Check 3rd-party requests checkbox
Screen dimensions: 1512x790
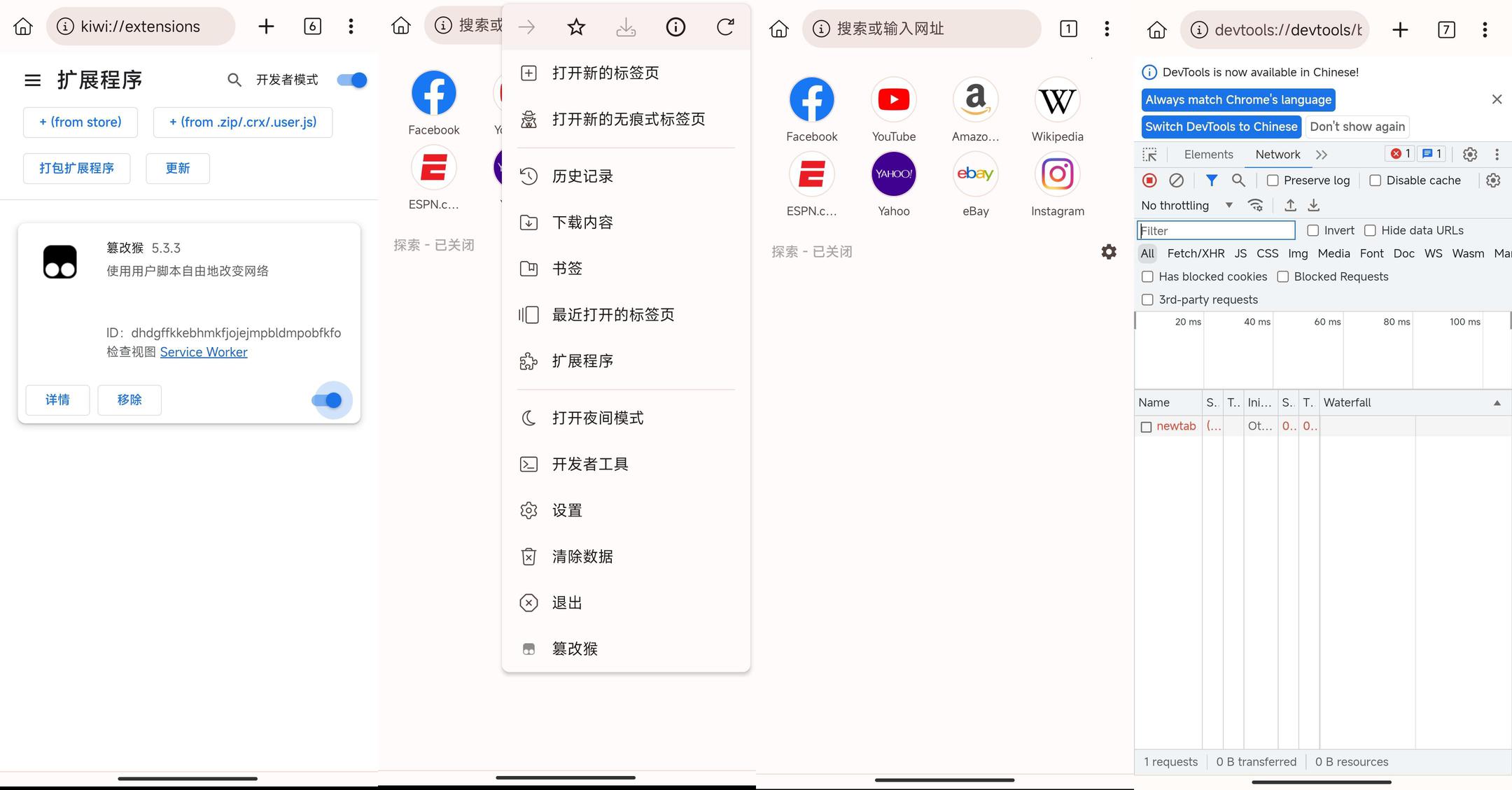1147,300
